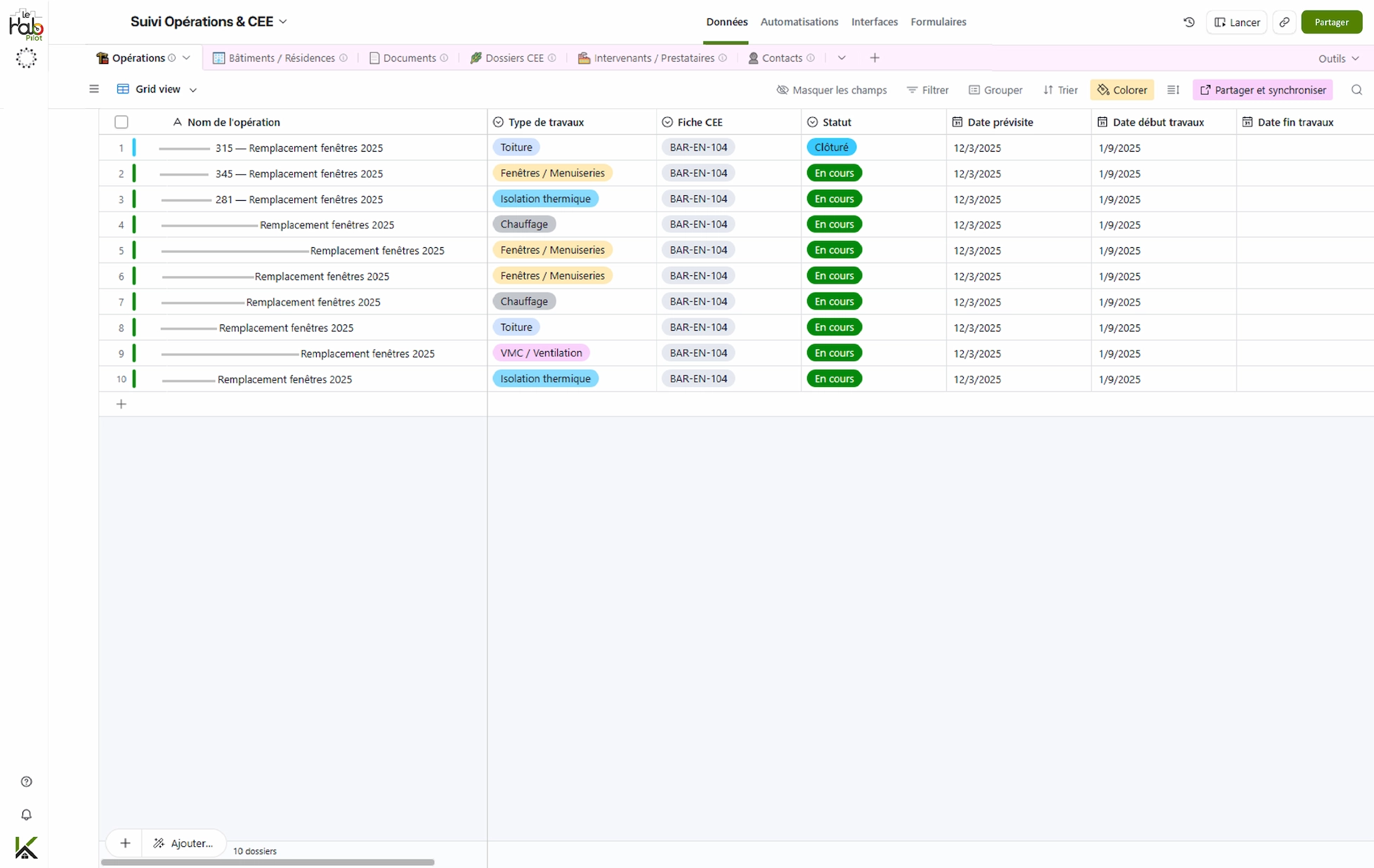Image resolution: width=1374 pixels, height=868 pixels.
Task: Expand the hidden tables chevron list
Action: (x=842, y=58)
